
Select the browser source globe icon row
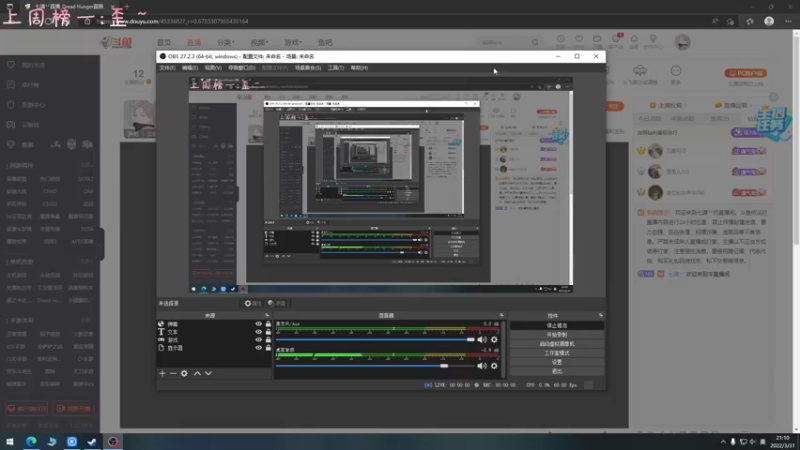click(x=213, y=324)
